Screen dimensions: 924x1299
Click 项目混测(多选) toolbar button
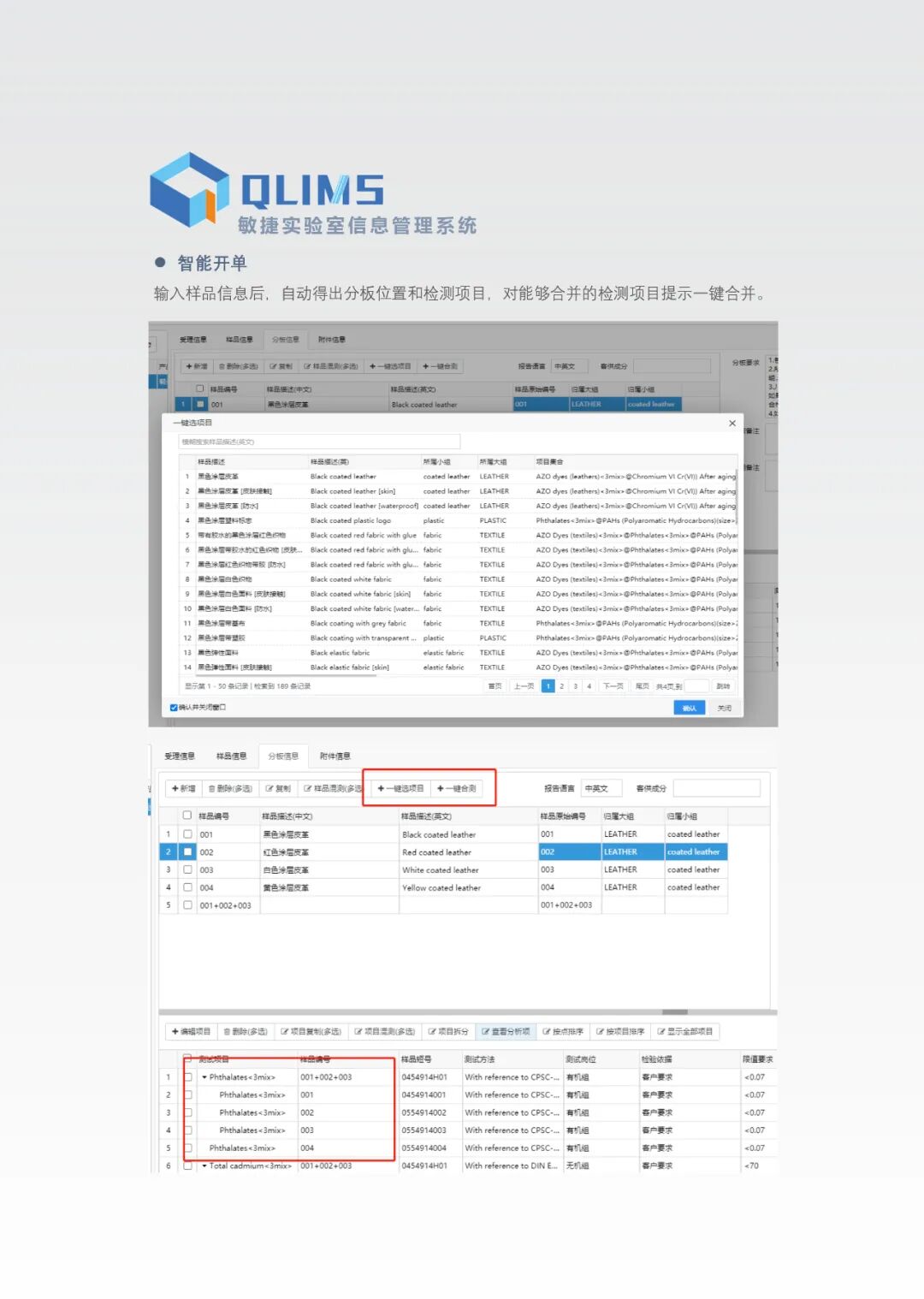[x=384, y=1032]
